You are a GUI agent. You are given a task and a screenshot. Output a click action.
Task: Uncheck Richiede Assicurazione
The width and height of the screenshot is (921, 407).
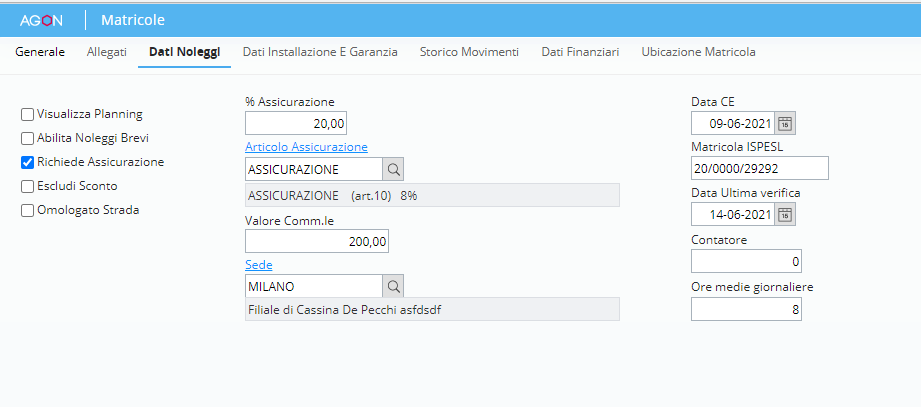[28, 162]
